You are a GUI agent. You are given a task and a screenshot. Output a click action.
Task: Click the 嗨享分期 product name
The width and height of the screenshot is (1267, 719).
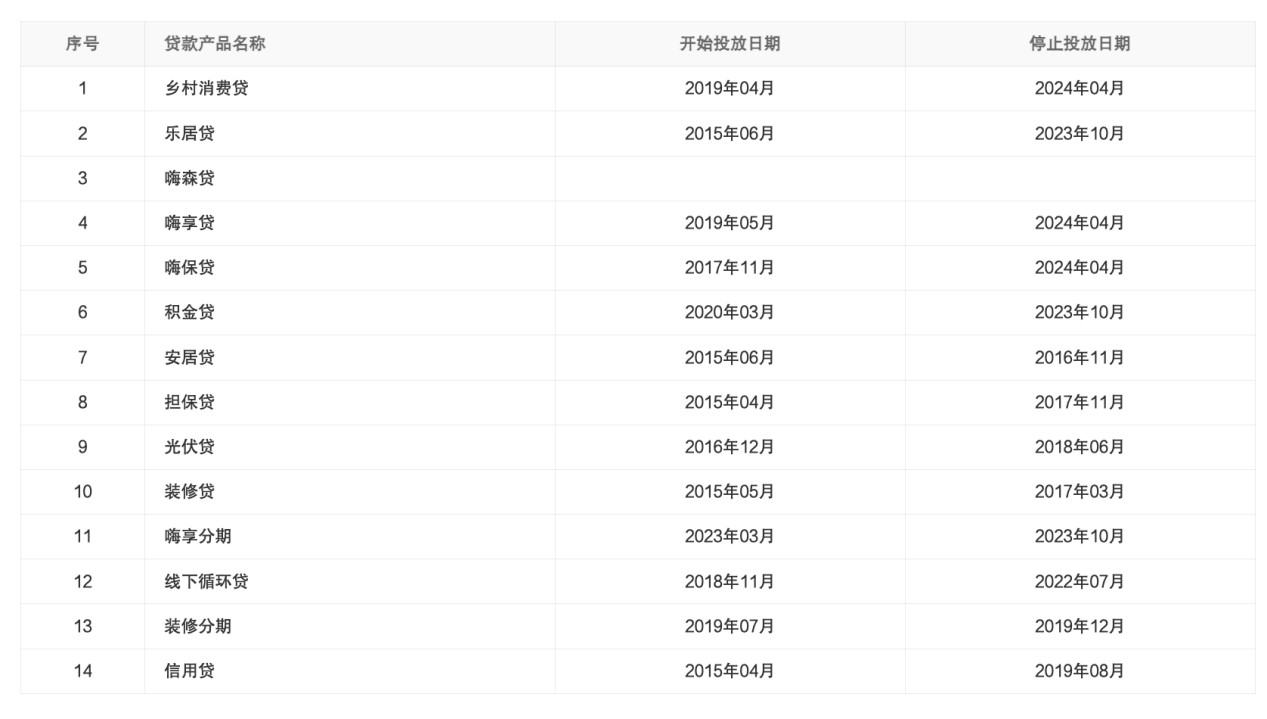click(198, 536)
